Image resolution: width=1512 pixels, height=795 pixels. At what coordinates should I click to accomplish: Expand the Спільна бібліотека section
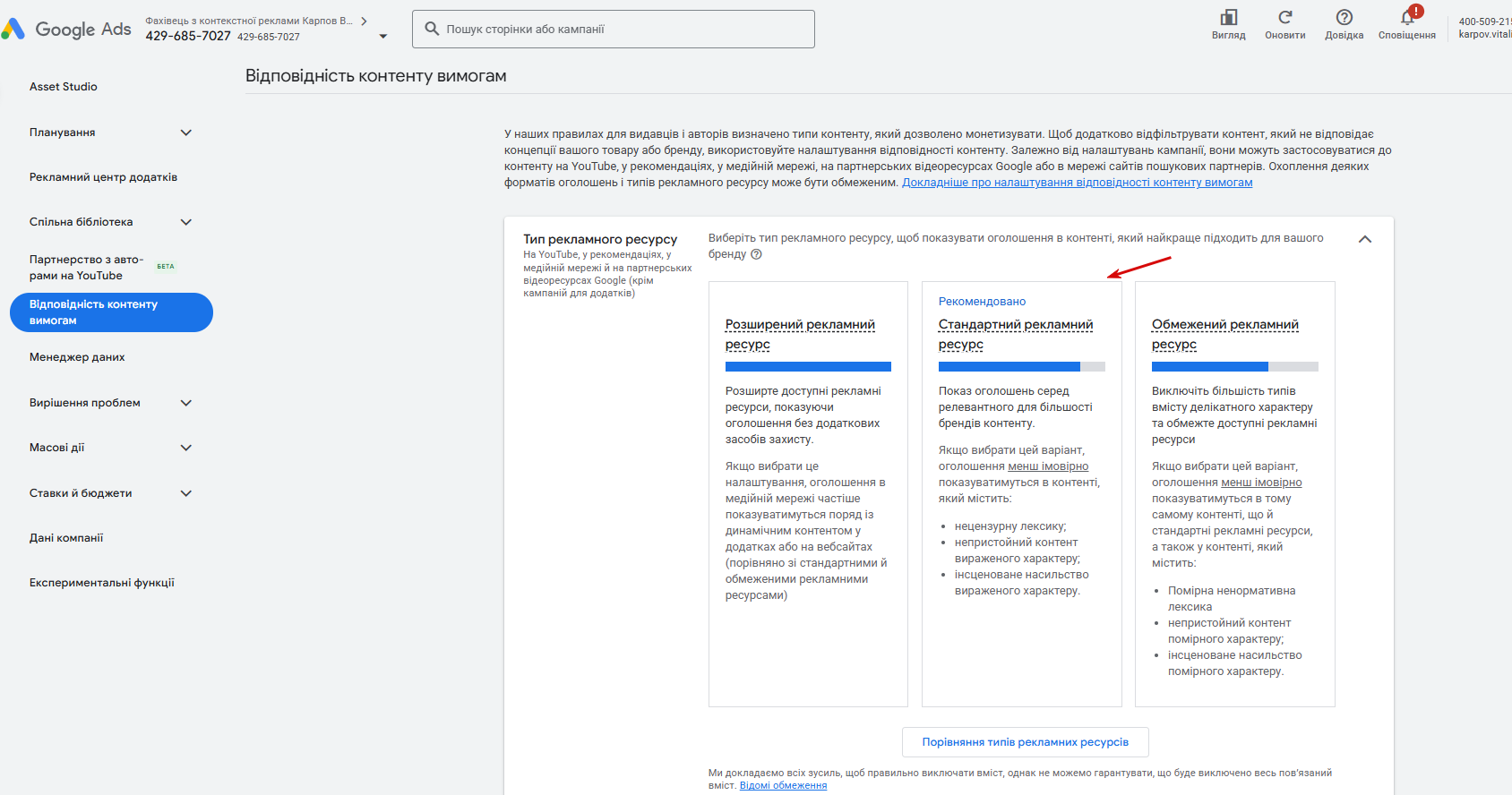pyautogui.click(x=186, y=222)
